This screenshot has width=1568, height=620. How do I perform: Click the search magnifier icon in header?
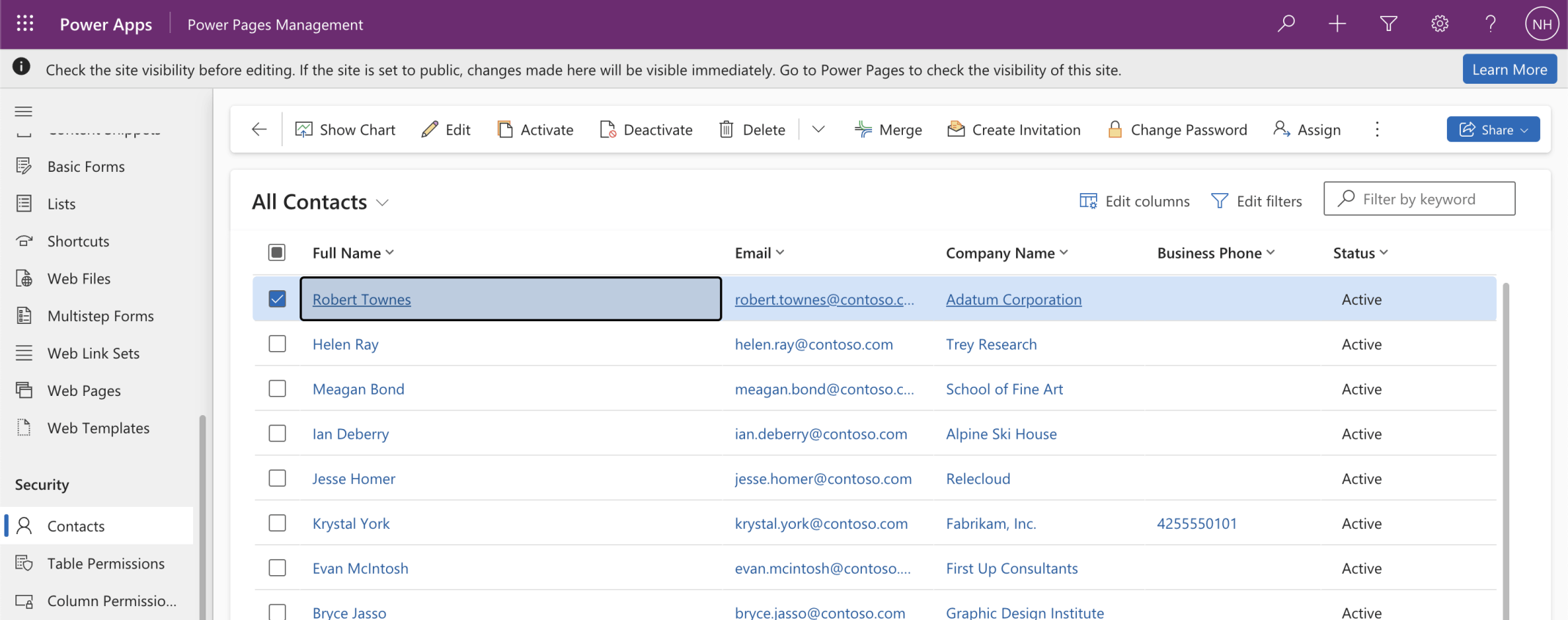[1286, 24]
